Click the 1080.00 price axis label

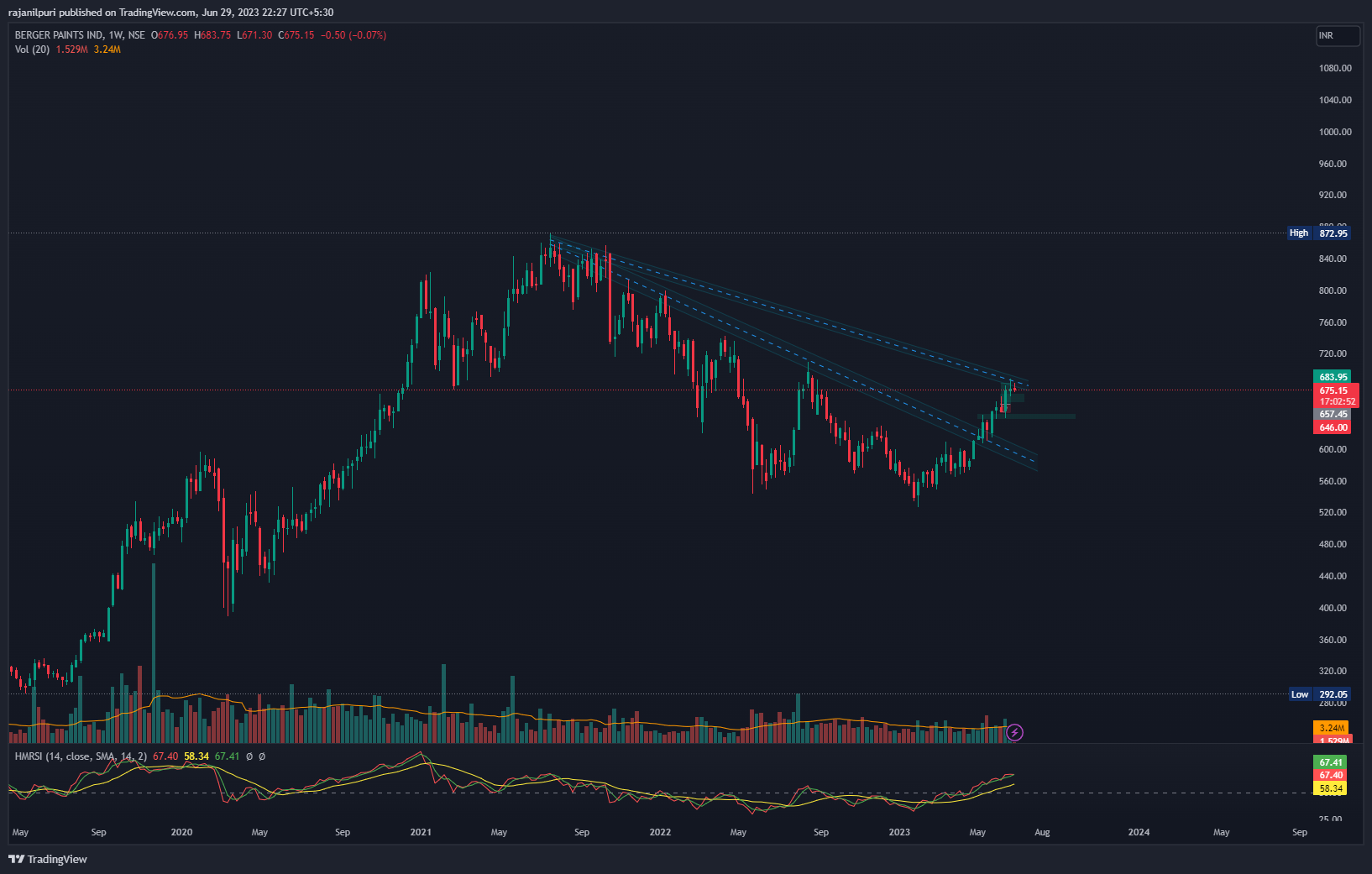click(1335, 68)
